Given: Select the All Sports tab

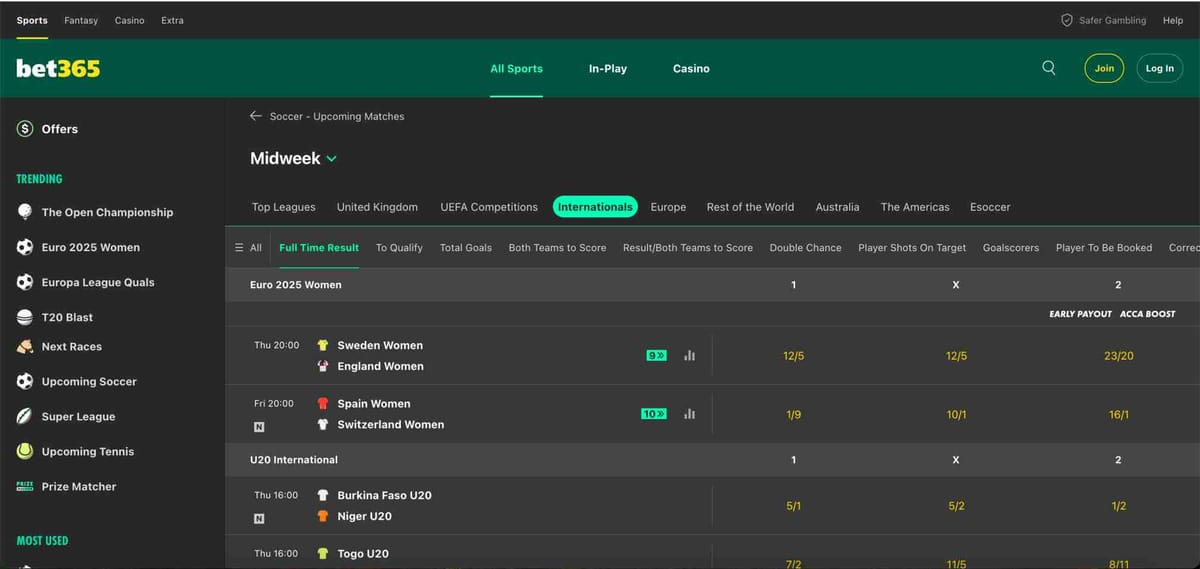Looking at the screenshot, I should [x=516, y=69].
